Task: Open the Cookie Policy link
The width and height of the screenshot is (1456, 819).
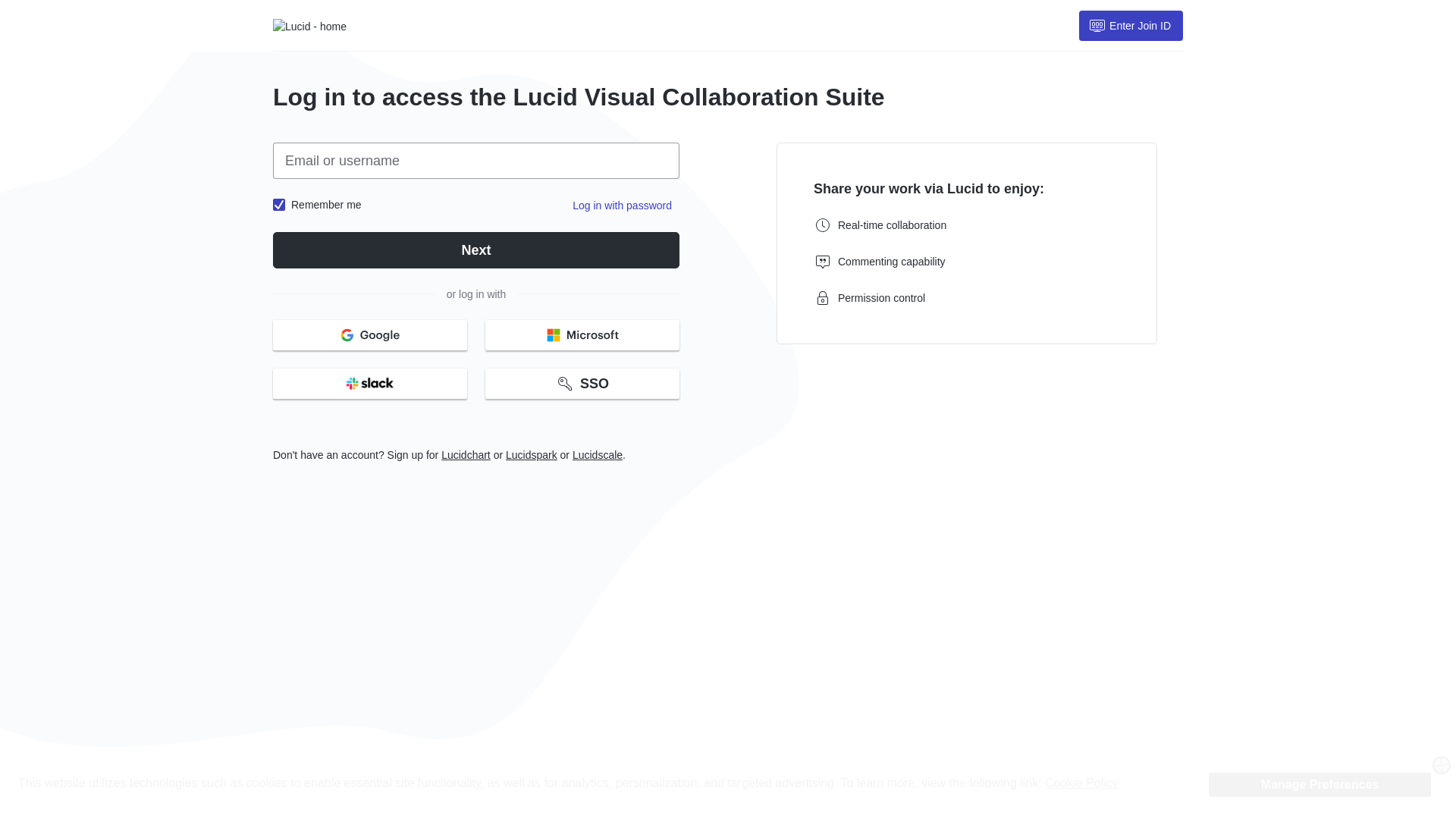Action: (x=1081, y=783)
